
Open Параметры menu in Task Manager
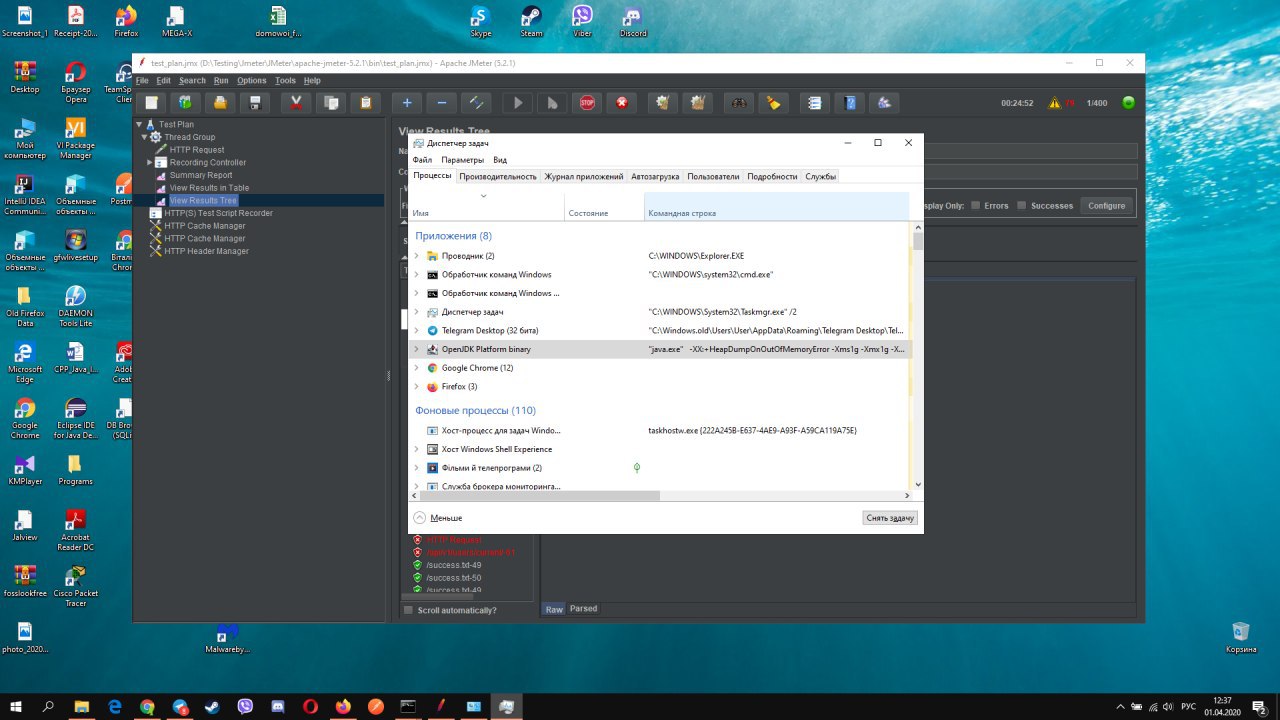(462, 160)
